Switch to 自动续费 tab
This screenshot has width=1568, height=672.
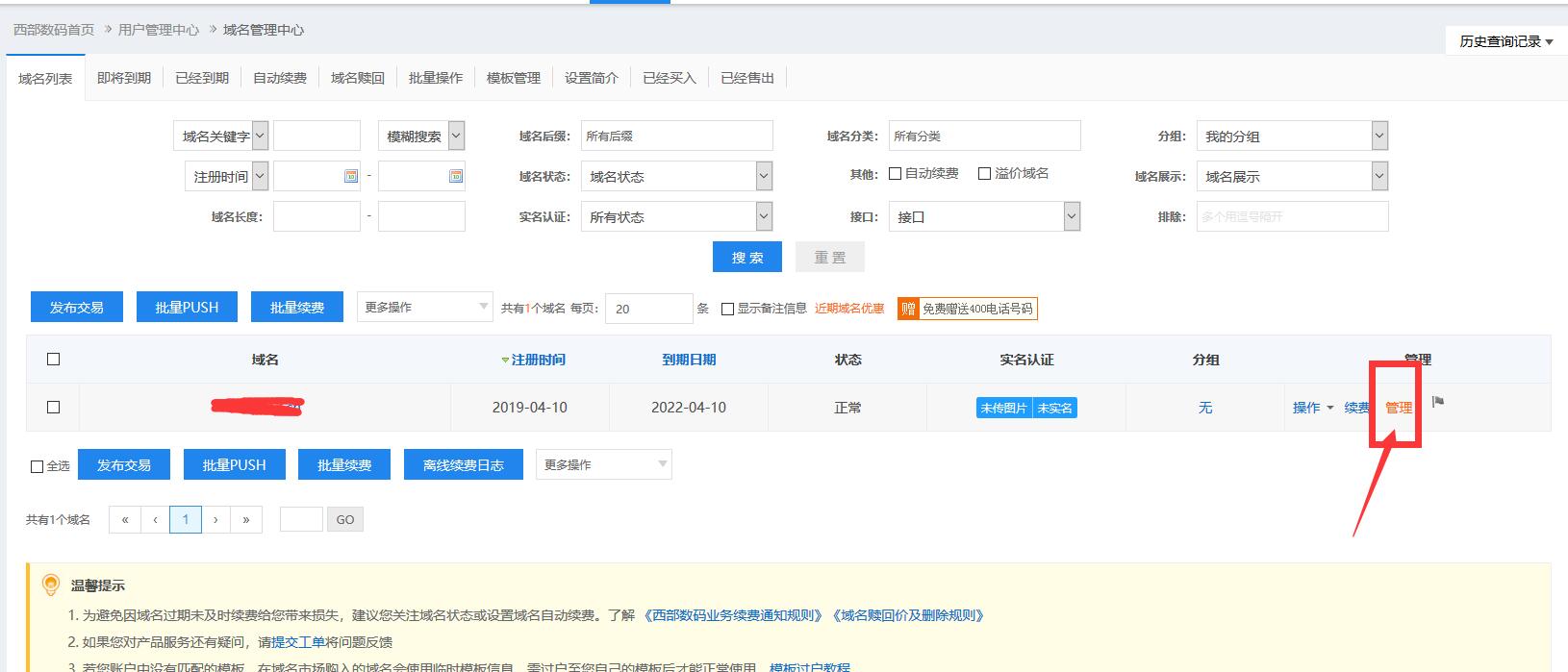(280, 77)
